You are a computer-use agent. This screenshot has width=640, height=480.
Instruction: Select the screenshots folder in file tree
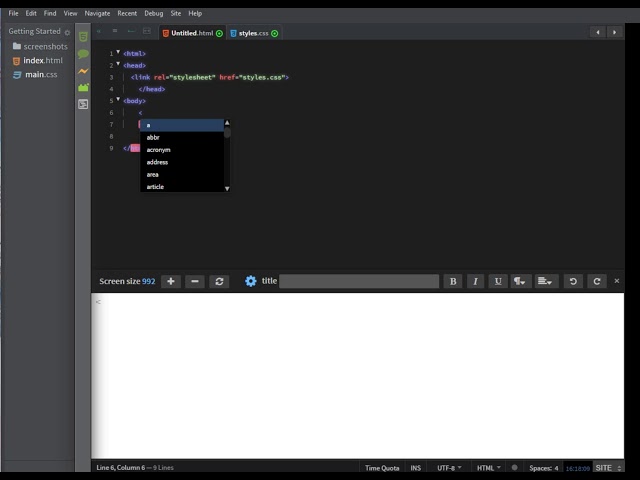coord(40,47)
